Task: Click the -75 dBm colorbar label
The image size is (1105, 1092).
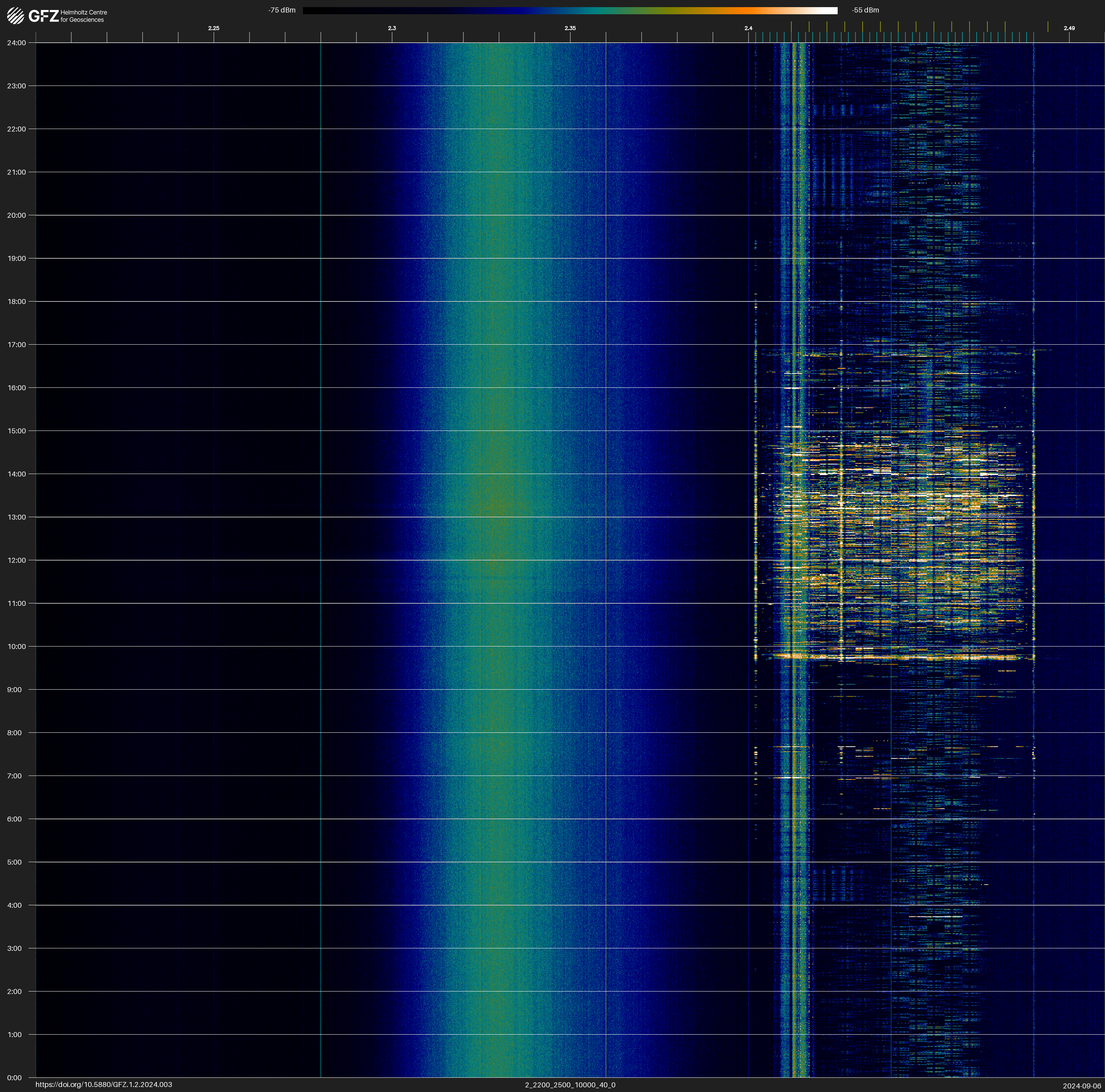Action: (282, 10)
